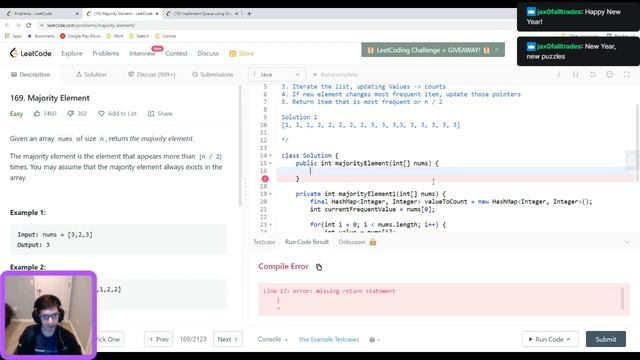Reset code to default with the revert icon
This screenshot has height=360, width=640.
pyautogui.click(x=592, y=75)
